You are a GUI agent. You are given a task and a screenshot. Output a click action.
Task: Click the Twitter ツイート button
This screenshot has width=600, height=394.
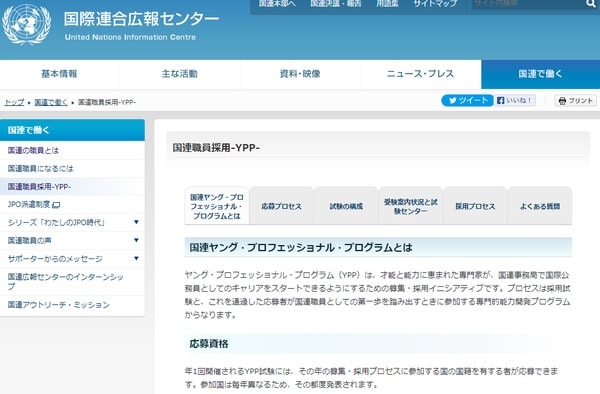coord(467,101)
